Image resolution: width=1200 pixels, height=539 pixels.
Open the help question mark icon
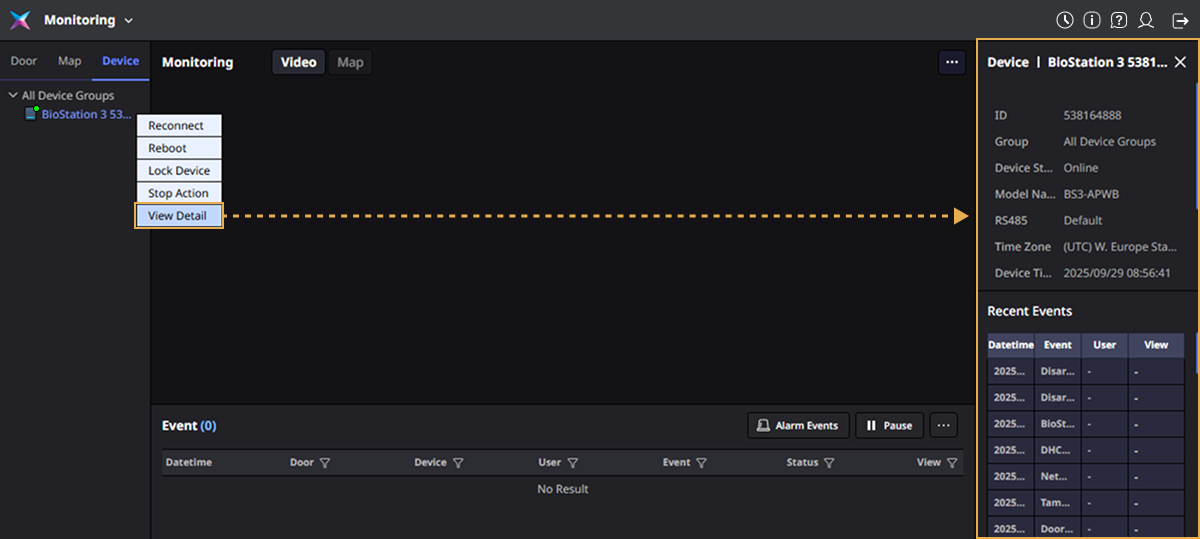pyautogui.click(x=1119, y=20)
